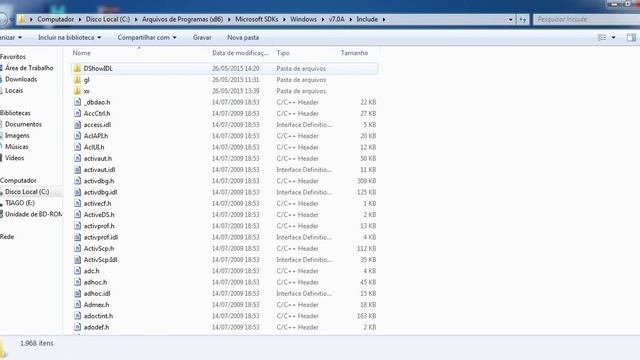Screen dimensions: 640x360
Task: Expand arrow after Include in breadcrumb
Action: point(384,19)
